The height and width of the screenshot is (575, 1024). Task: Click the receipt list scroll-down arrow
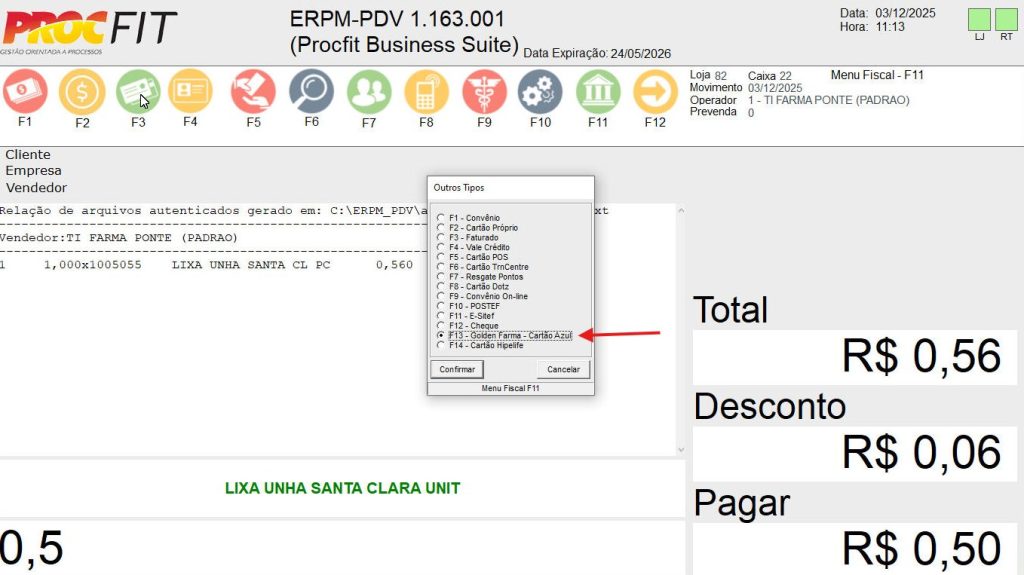pyautogui.click(x=681, y=450)
